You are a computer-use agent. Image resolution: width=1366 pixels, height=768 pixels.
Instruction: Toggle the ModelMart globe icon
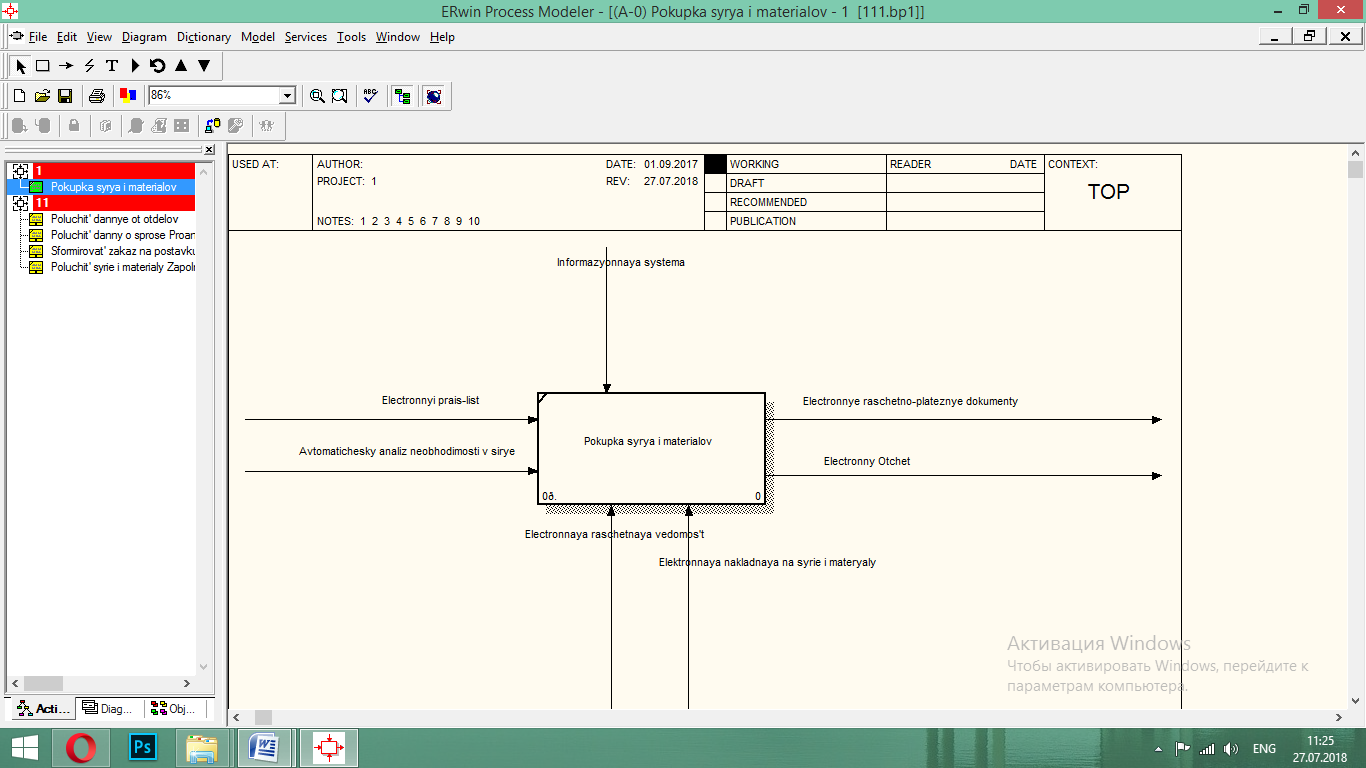(434, 96)
